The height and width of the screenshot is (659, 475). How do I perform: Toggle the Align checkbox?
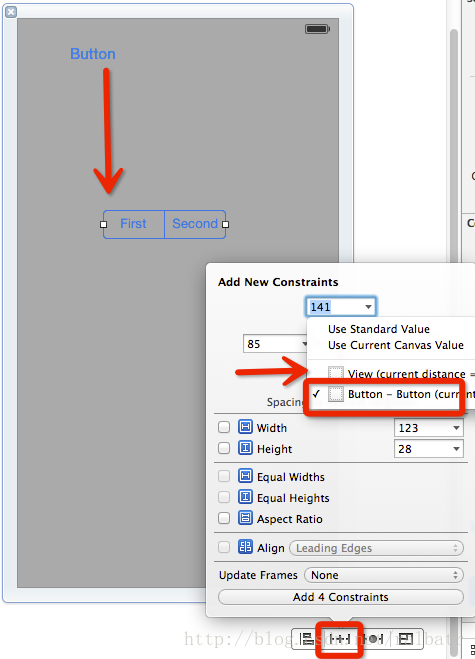(x=224, y=547)
